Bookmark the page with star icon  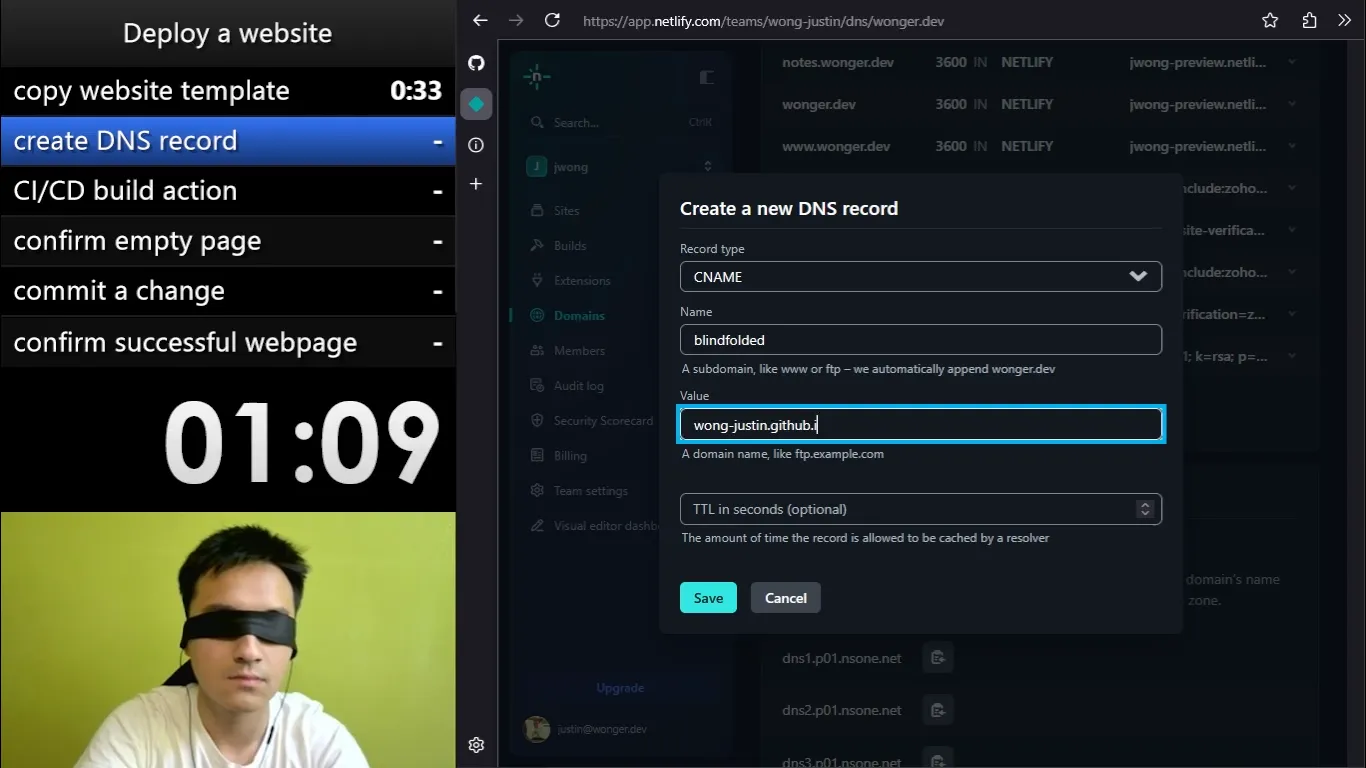[1270, 20]
